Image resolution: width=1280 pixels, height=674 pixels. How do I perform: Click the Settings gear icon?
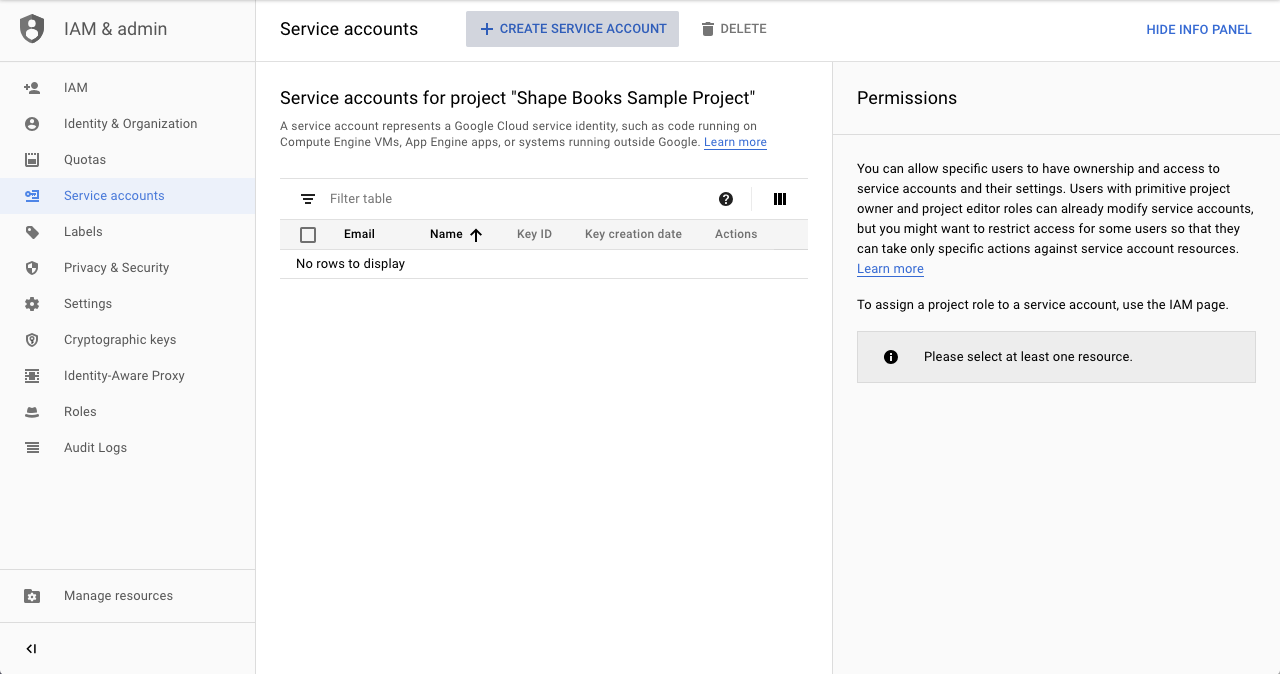pyautogui.click(x=32, y=304)
